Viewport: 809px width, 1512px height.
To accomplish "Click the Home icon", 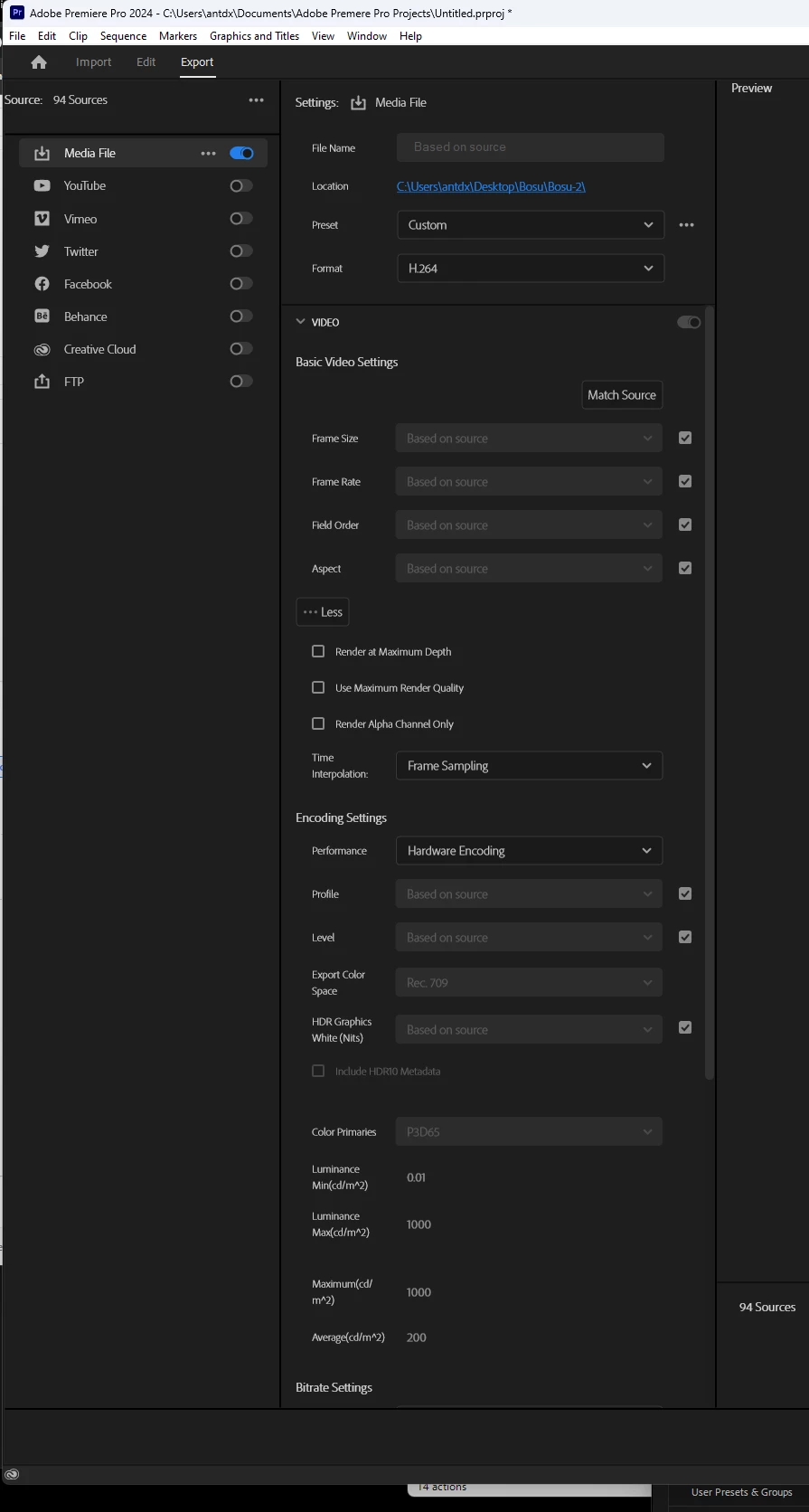I will [38, 62].
